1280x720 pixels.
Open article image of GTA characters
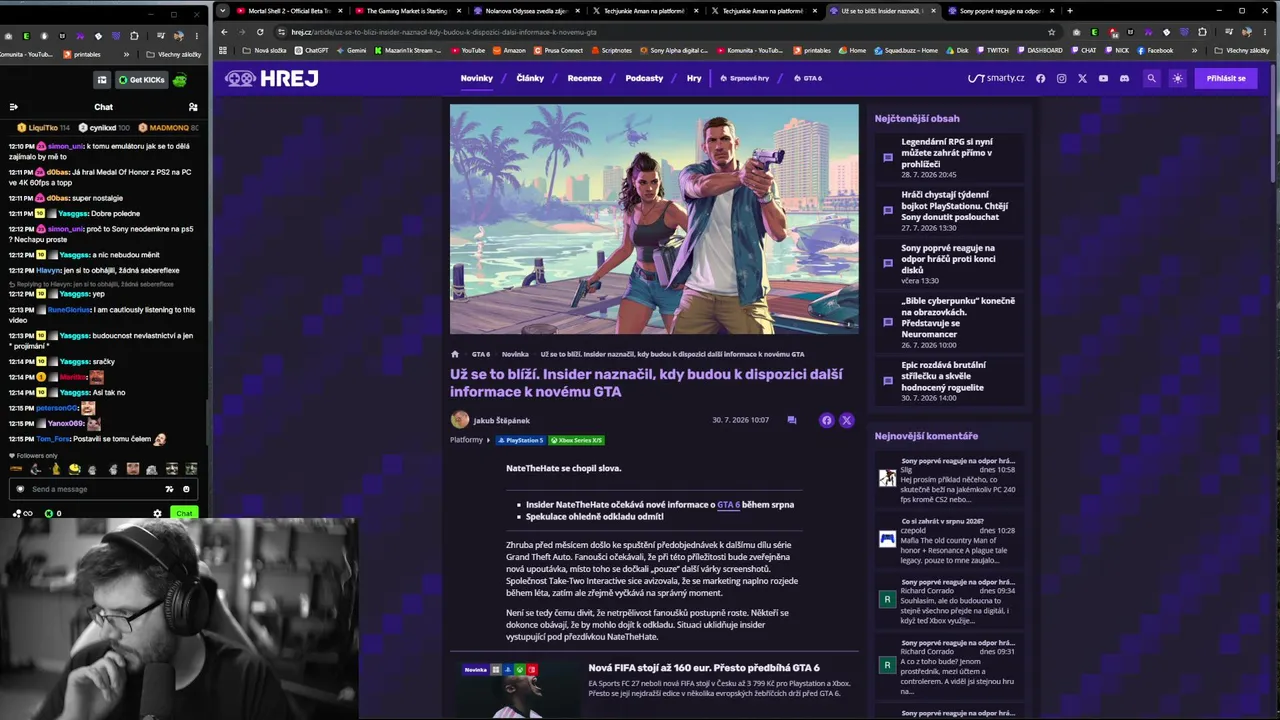tap(654, 219)
